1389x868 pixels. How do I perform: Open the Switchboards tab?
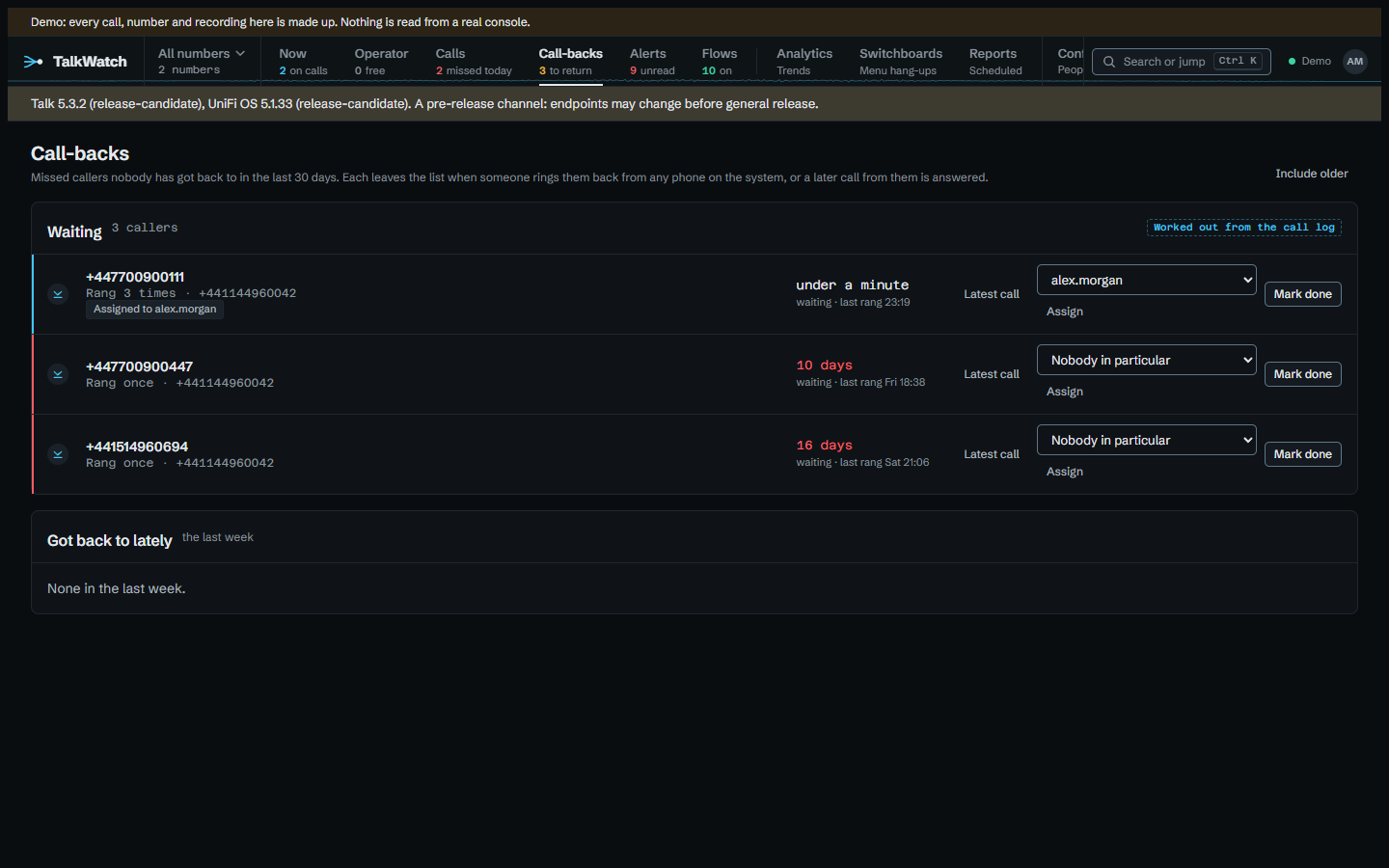coord(901,61)
